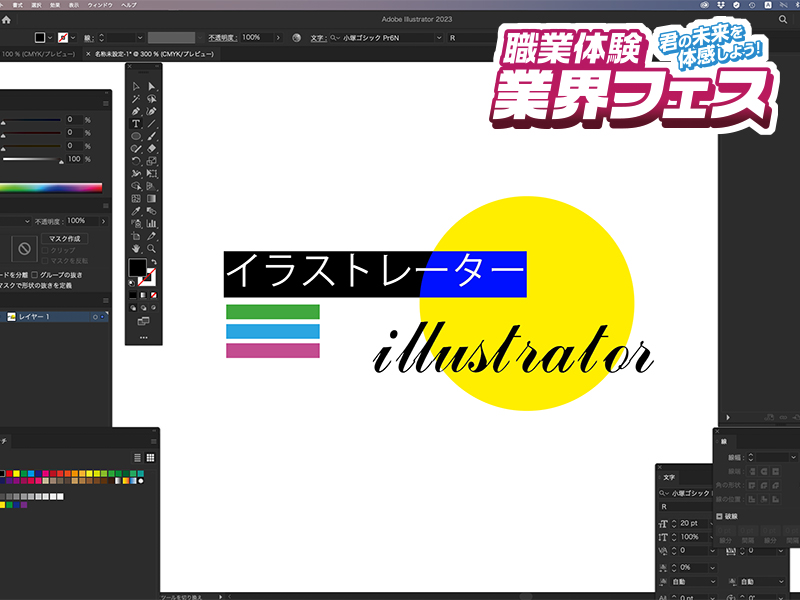Select the Eyedropper tool
Image resolution: width=800 pixels, height=600 pixels.
(136, 211)
